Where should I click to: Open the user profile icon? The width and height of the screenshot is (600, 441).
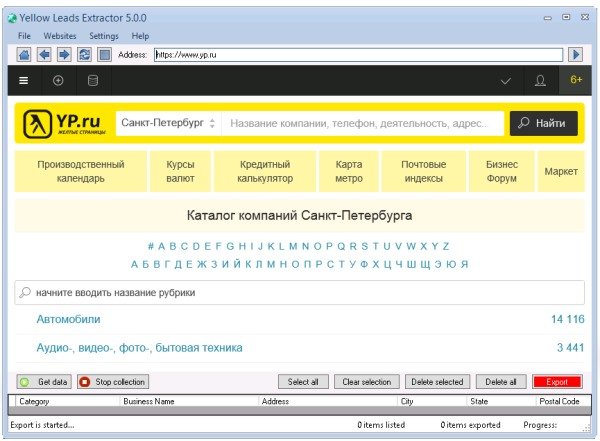pos(540,81)
